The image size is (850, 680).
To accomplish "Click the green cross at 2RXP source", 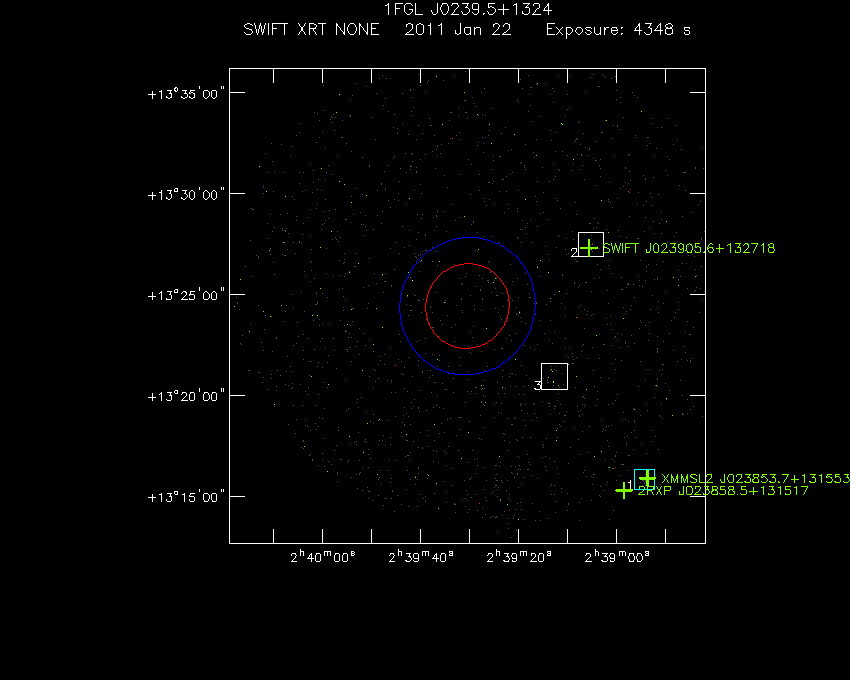I will (x=624, y=490).
